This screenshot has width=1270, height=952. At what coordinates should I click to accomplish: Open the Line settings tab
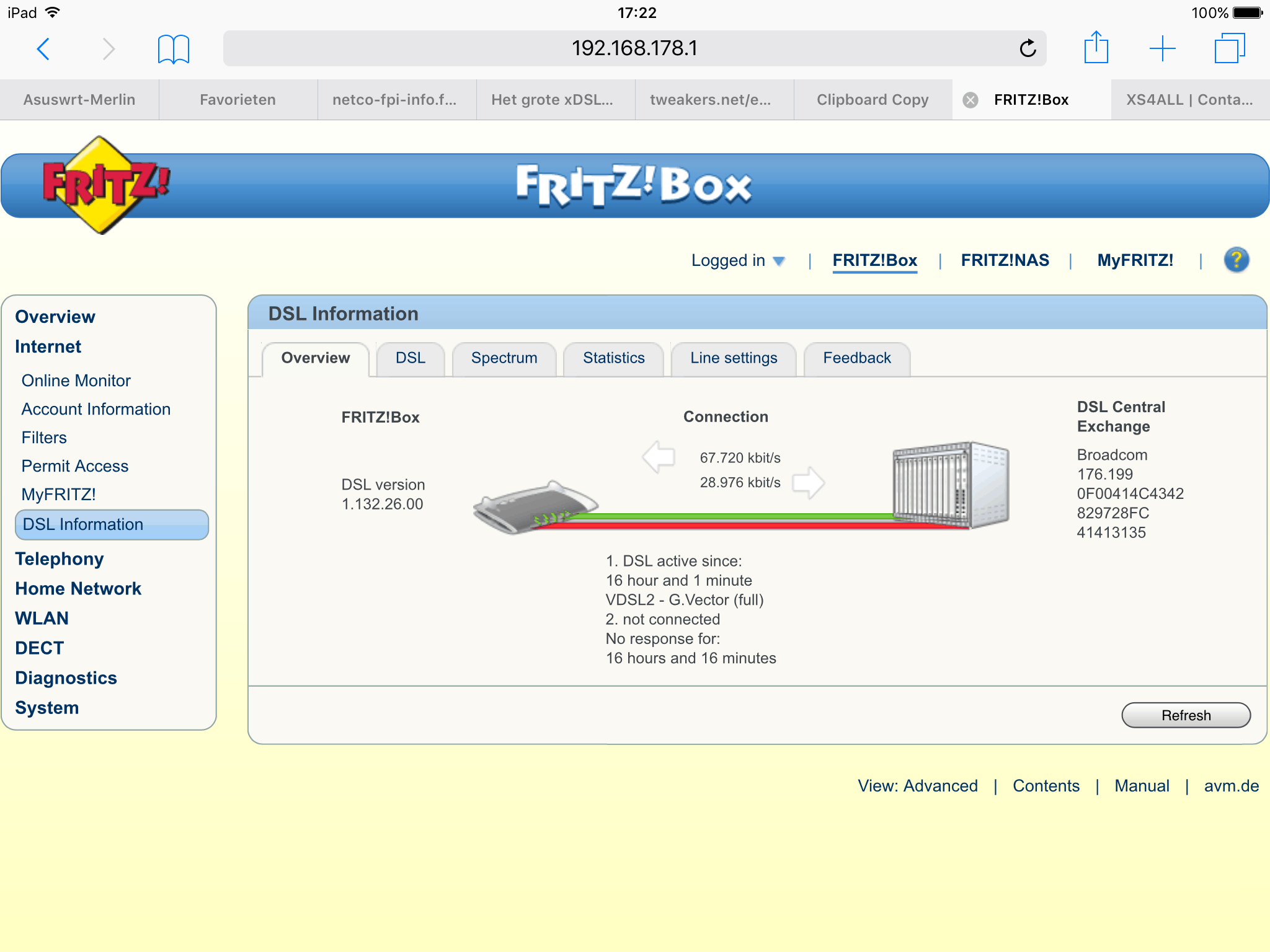[734, 358]
